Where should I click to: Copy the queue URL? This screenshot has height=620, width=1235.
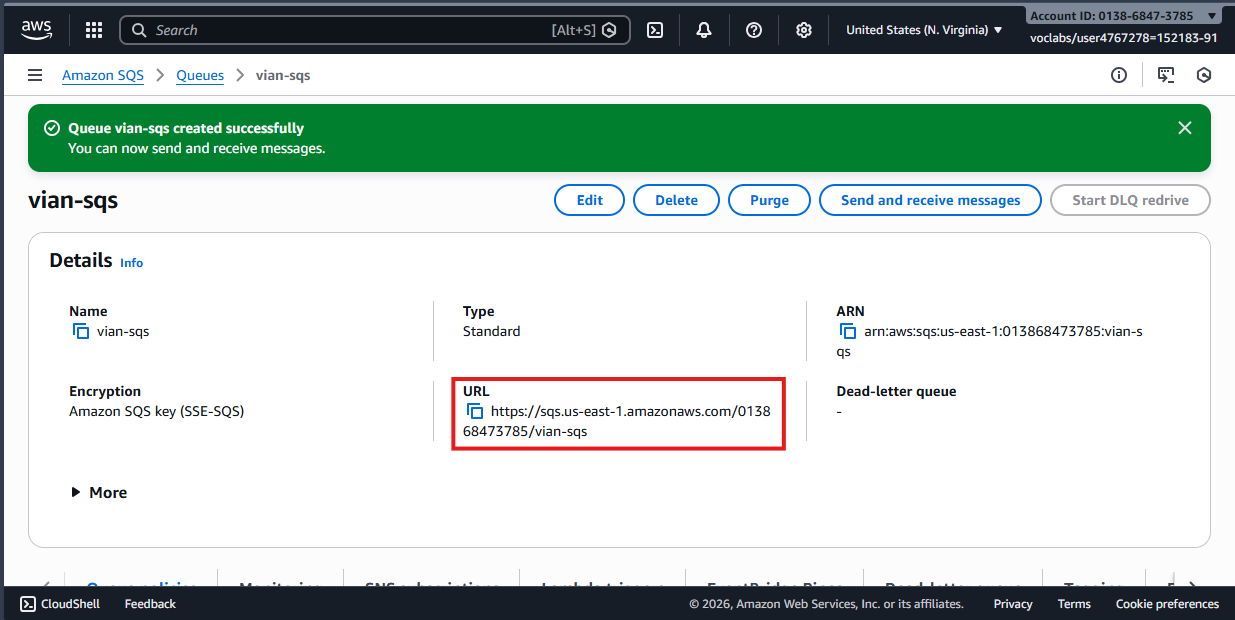point(476,411)
